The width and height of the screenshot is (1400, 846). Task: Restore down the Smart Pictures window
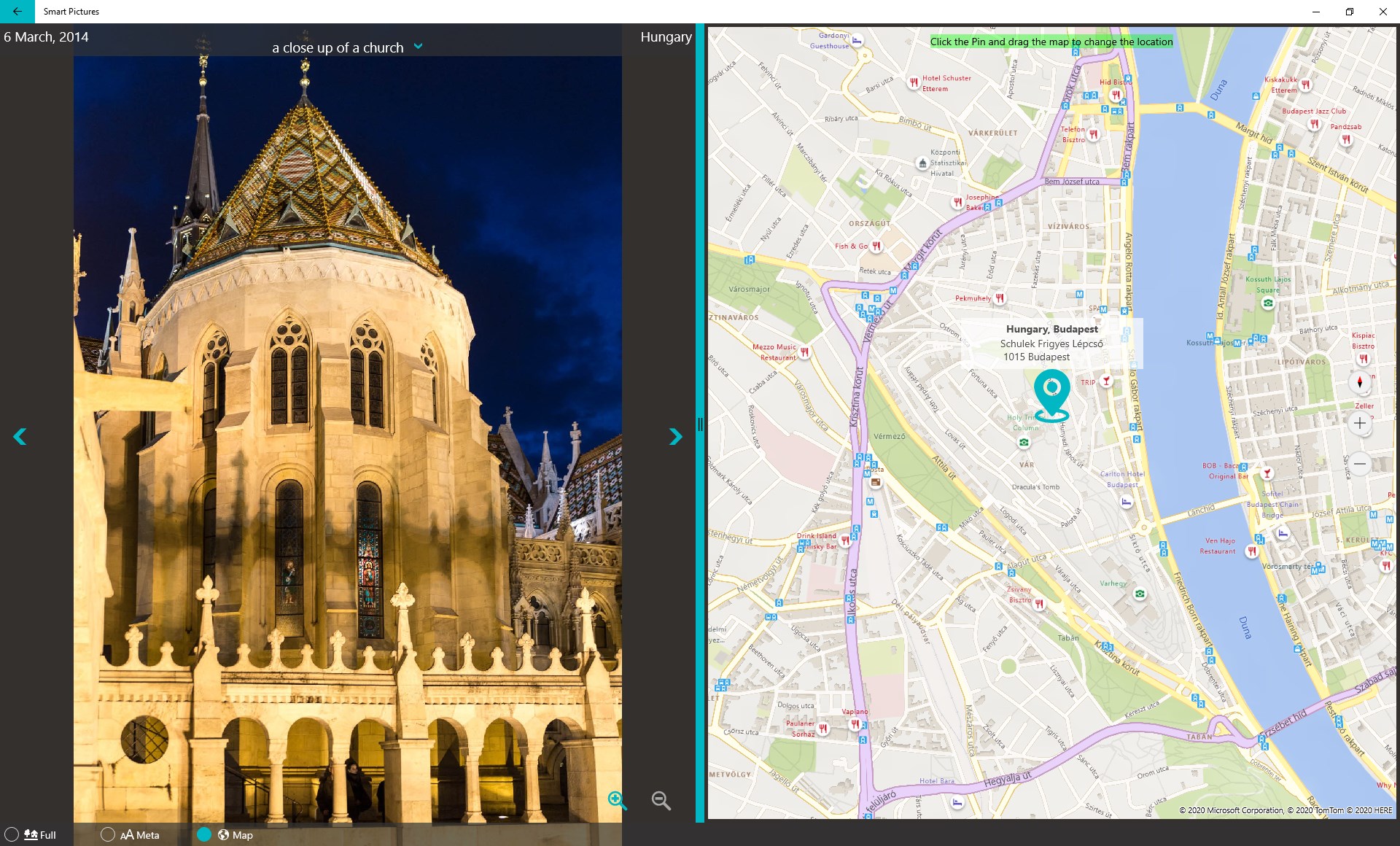[1349, 12]
